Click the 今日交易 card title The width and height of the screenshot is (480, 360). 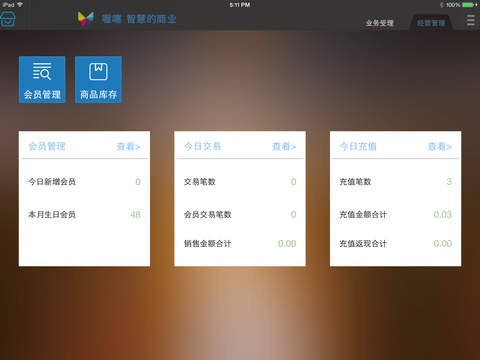pos(203,146)
